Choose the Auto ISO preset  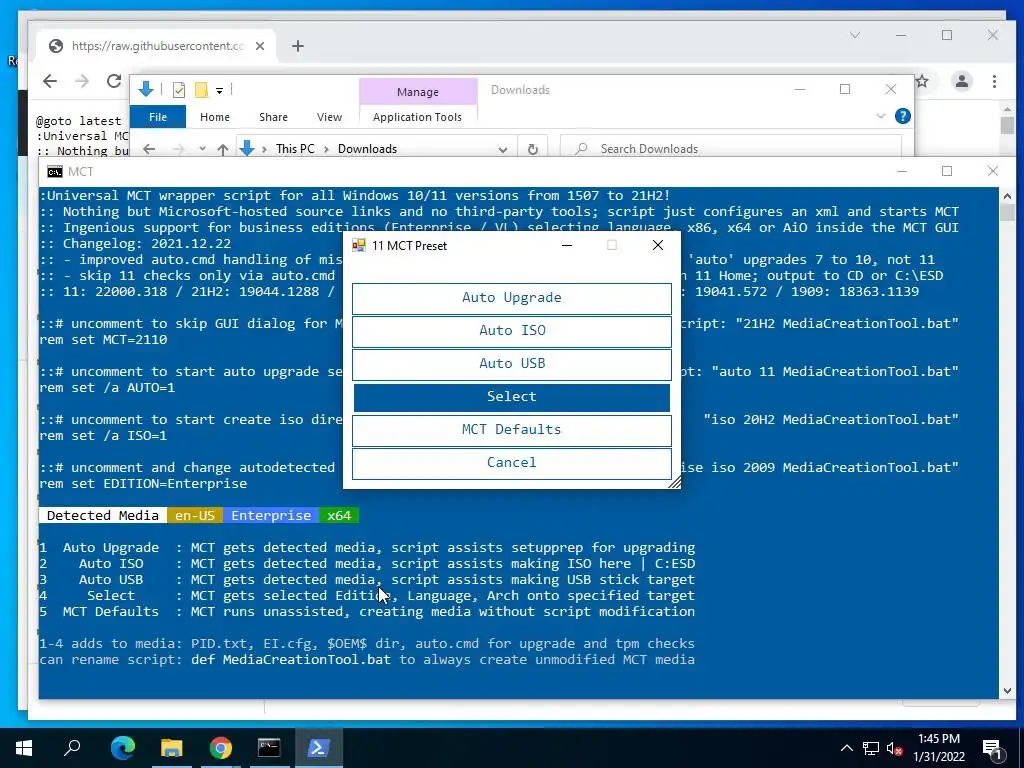(x=511, y=331)
